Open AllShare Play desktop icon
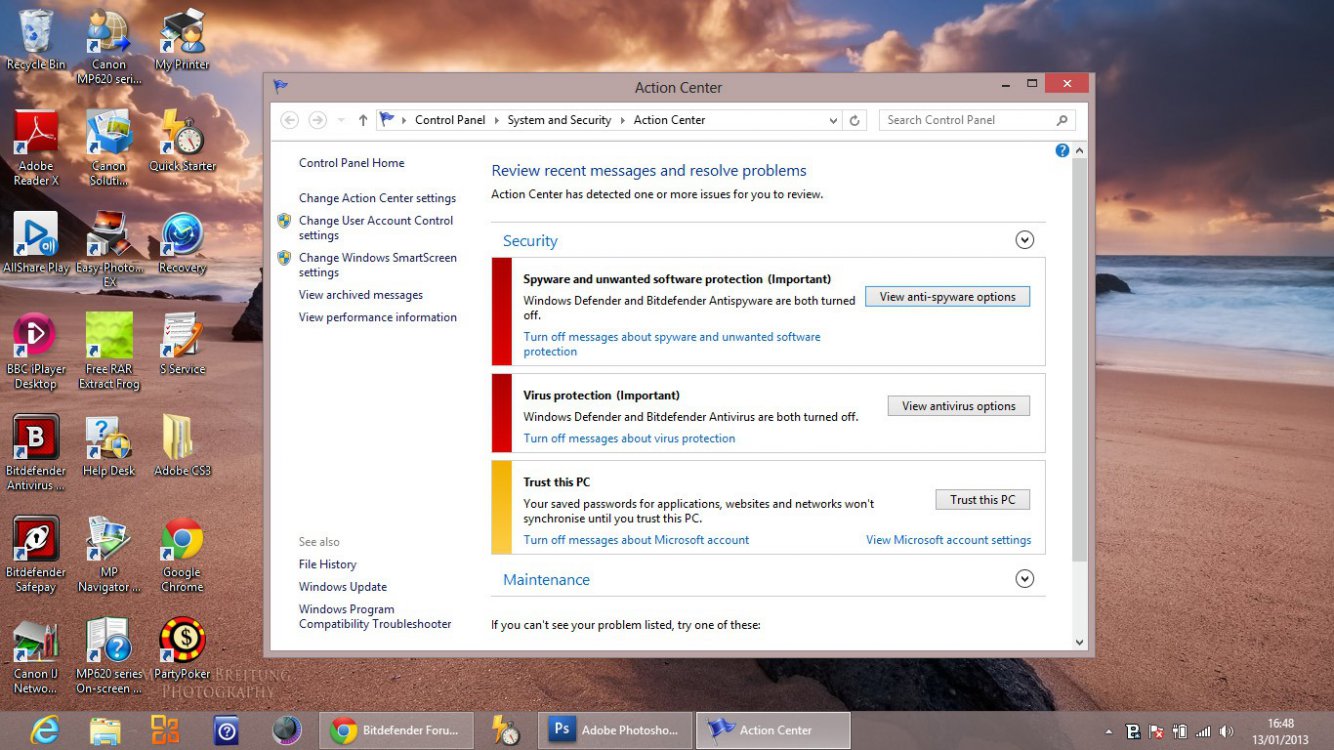Viewport: 1334px width, 750px height. 36,243
